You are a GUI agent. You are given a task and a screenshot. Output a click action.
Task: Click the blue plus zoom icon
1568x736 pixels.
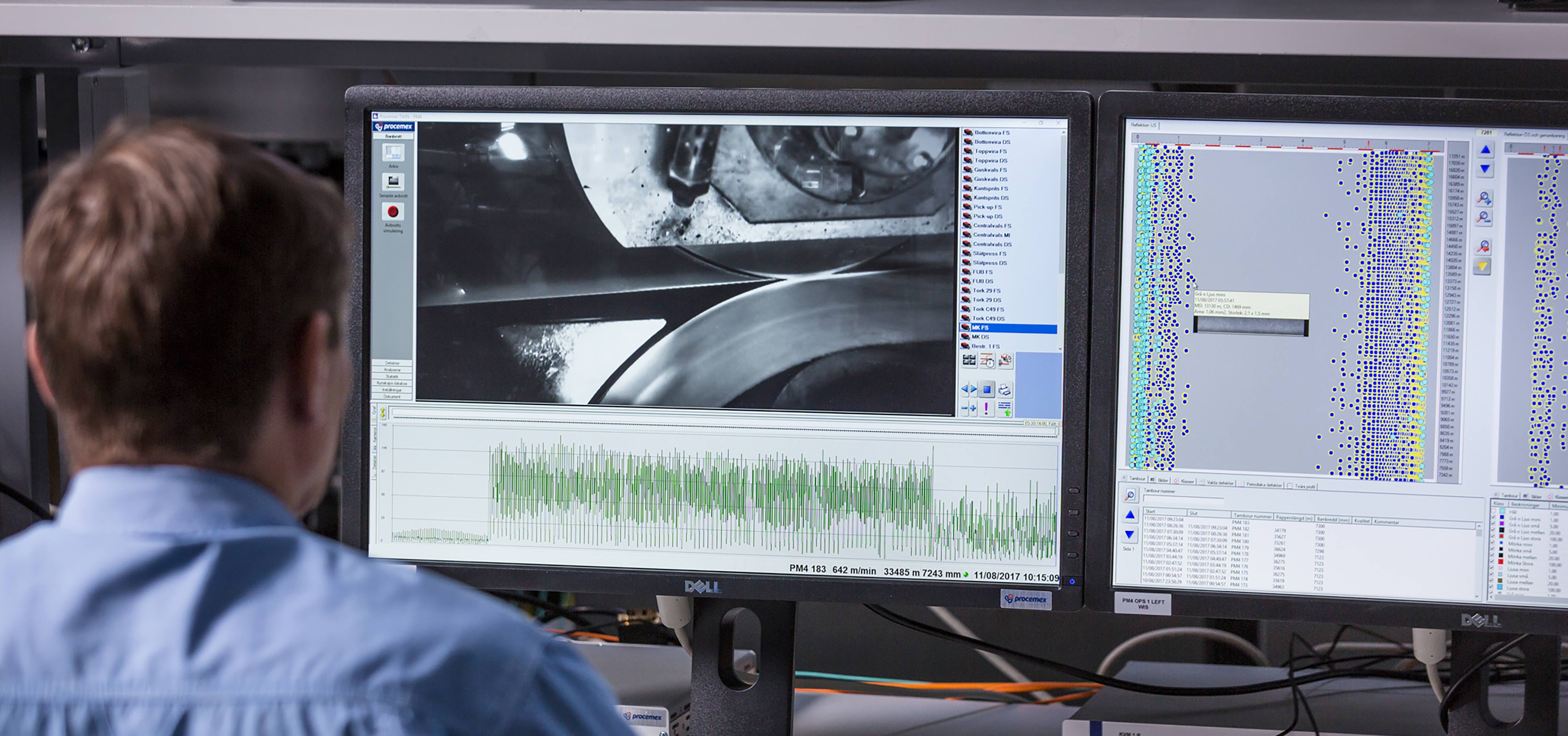pos(973,408)
